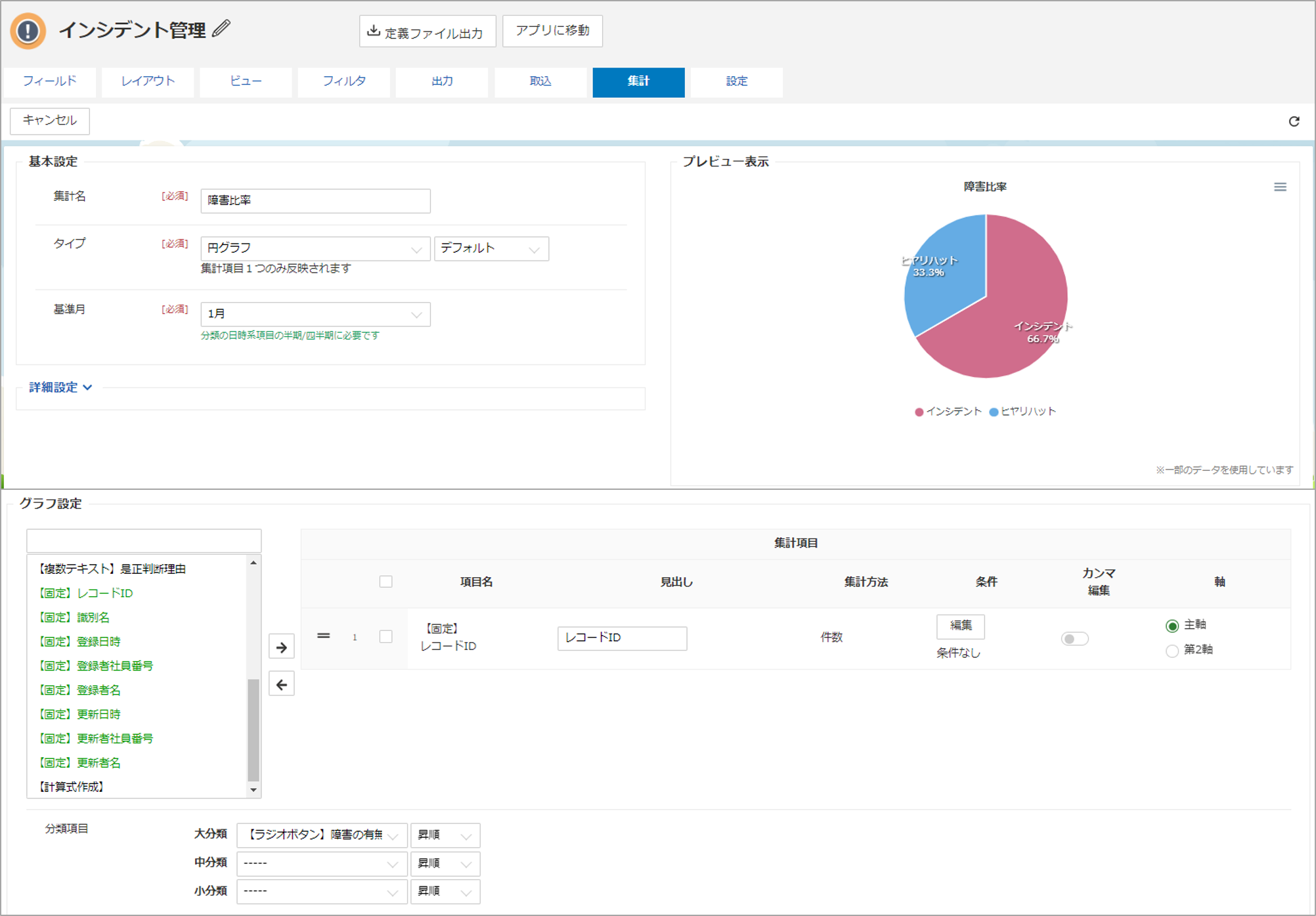
Task: Click the list scroll-up arrow
Action: click(x=253, y=563)
